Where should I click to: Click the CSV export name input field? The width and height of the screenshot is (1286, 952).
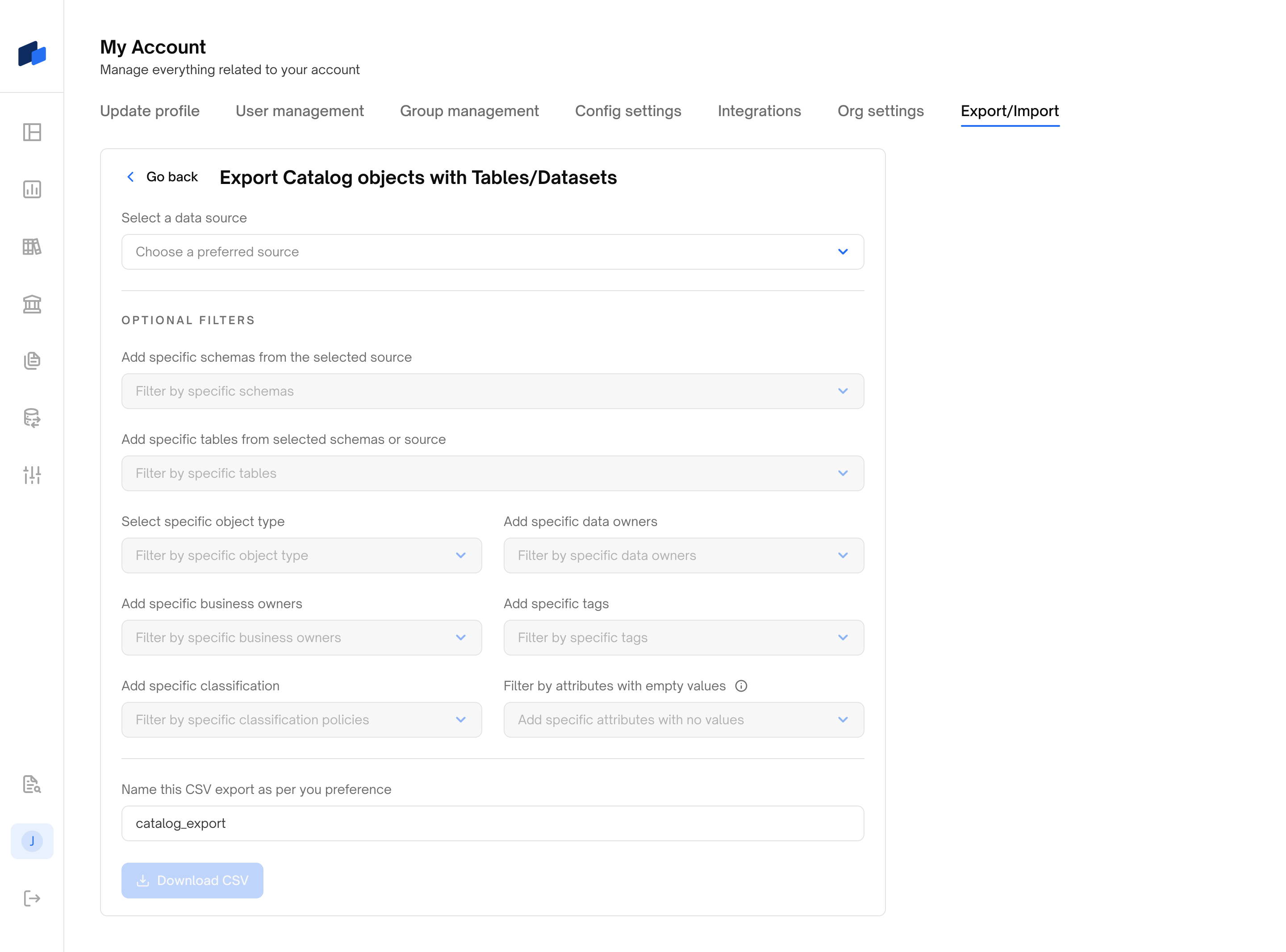[x=492, y=823]
